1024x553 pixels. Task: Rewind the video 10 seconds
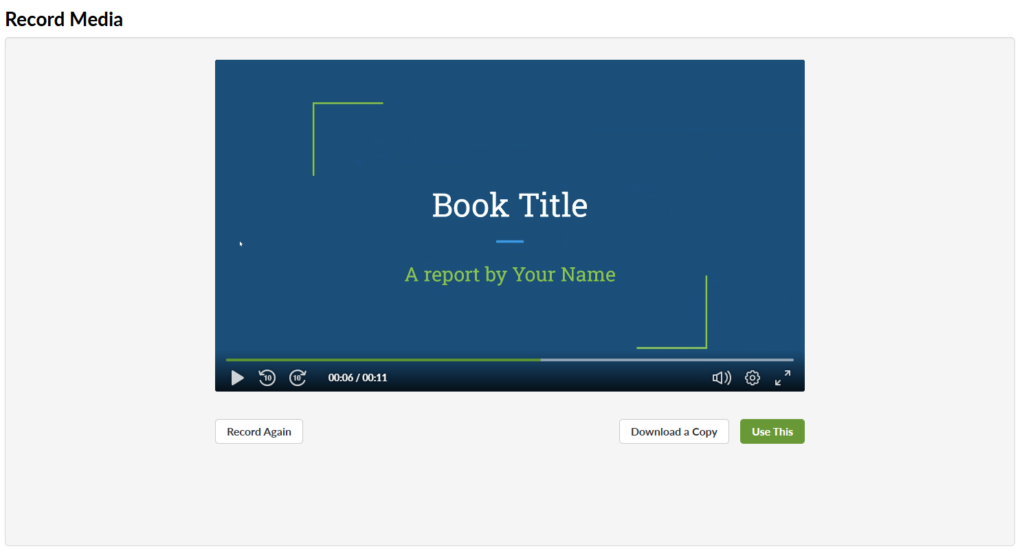[267, 378]
